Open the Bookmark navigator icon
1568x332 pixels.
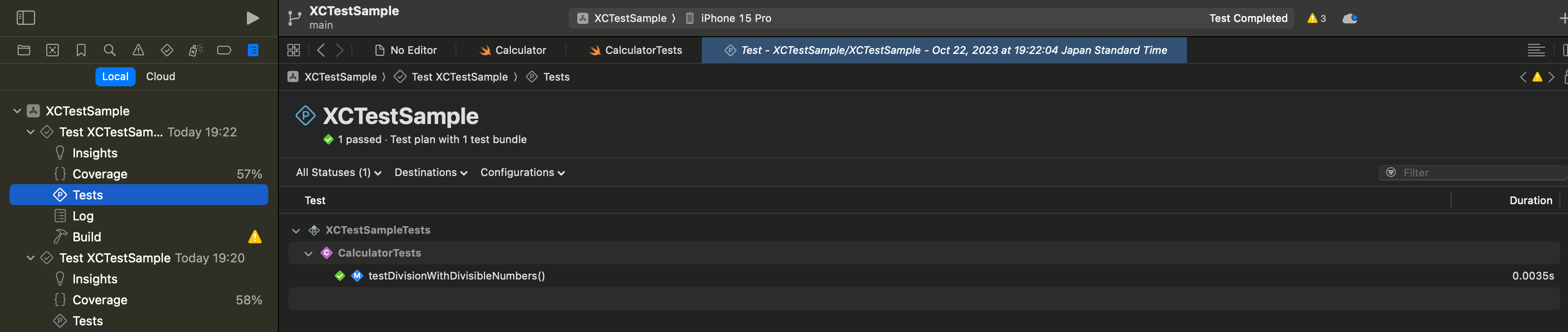click(81, 50)
